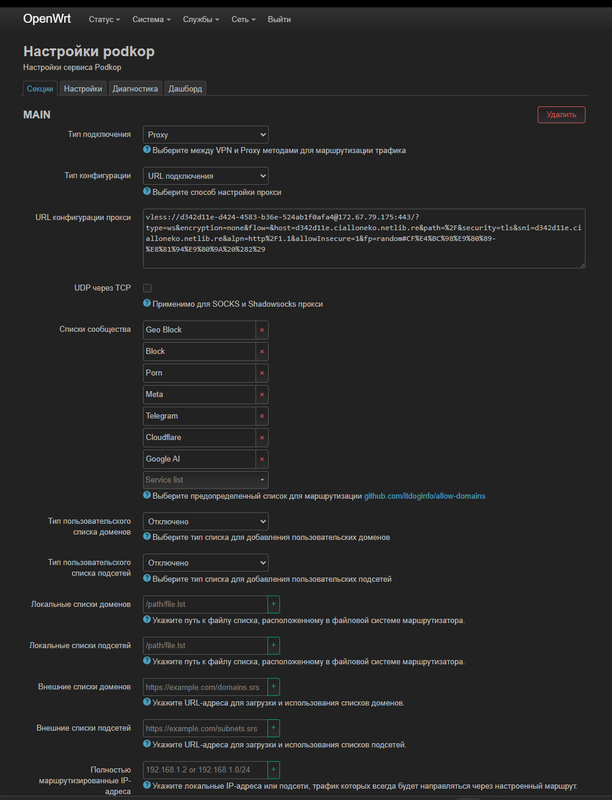Screen dimensions: 612x800
Task: Click help icon under Тип конфигурации
Action: point(147,192)
